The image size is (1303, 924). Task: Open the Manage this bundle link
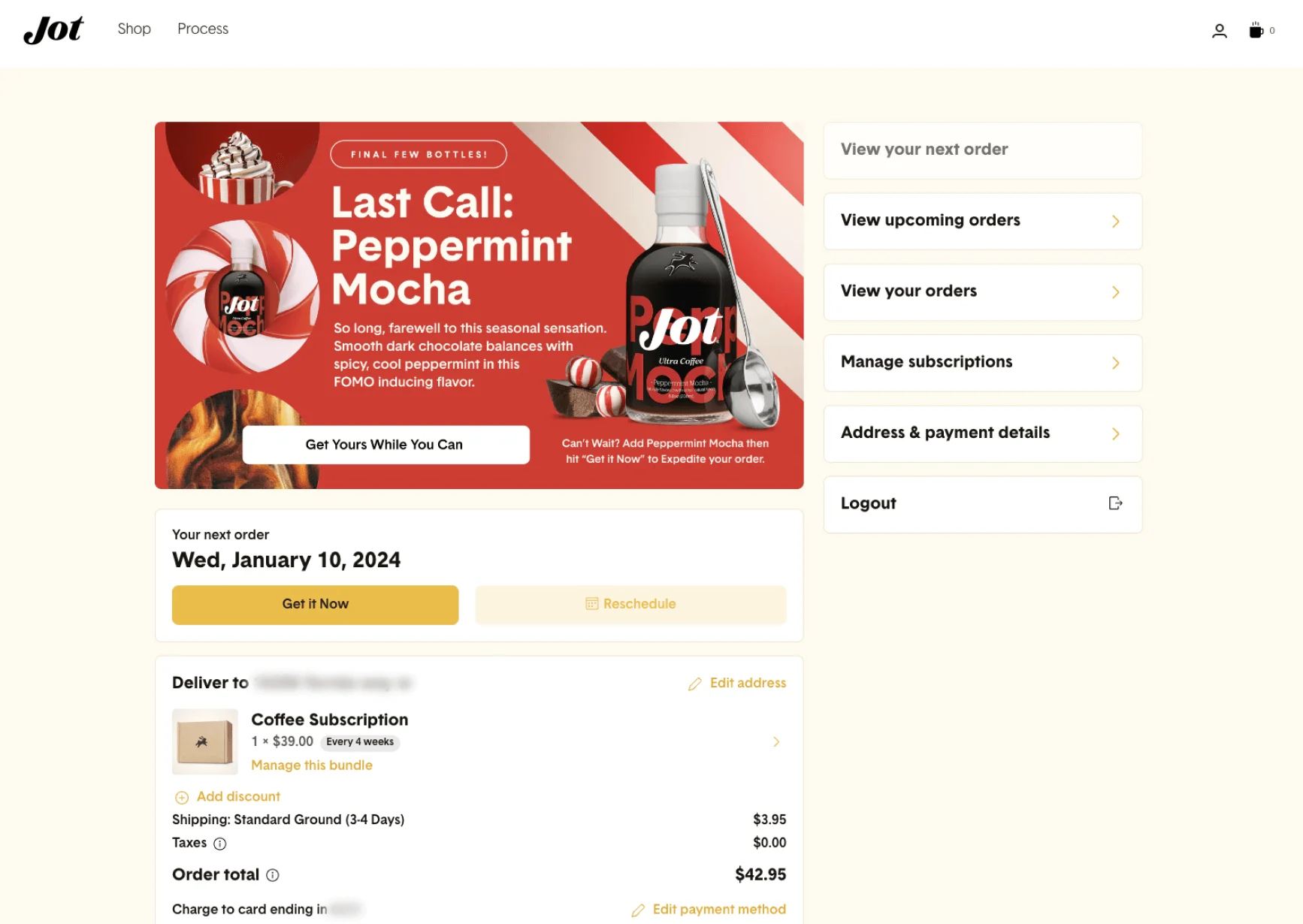(x=312, y=765)
